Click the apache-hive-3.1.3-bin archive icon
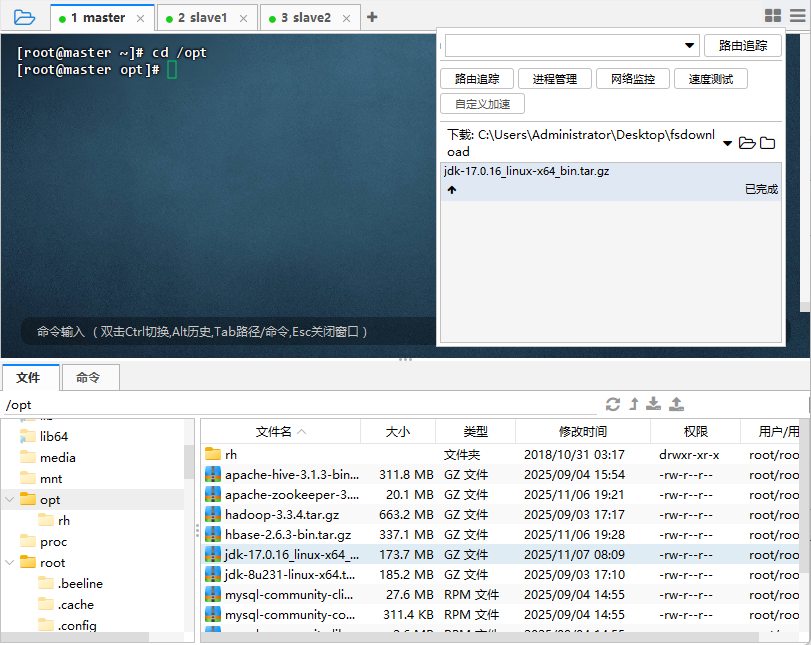This screenshot has height=645, width=811. click(213, 474)
